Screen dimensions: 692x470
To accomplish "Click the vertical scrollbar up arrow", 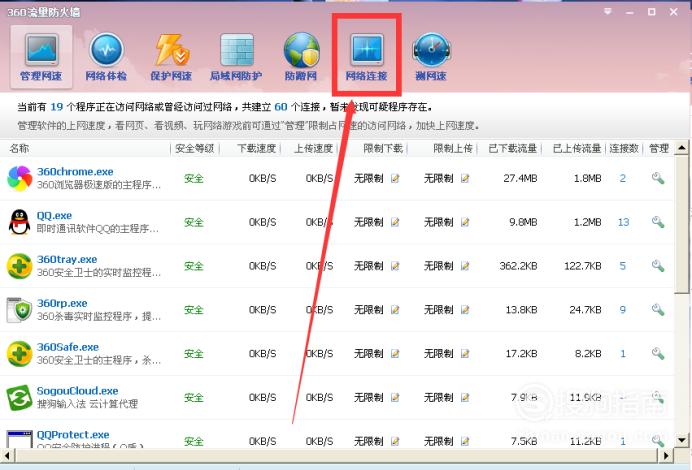I will click(682, 148).
